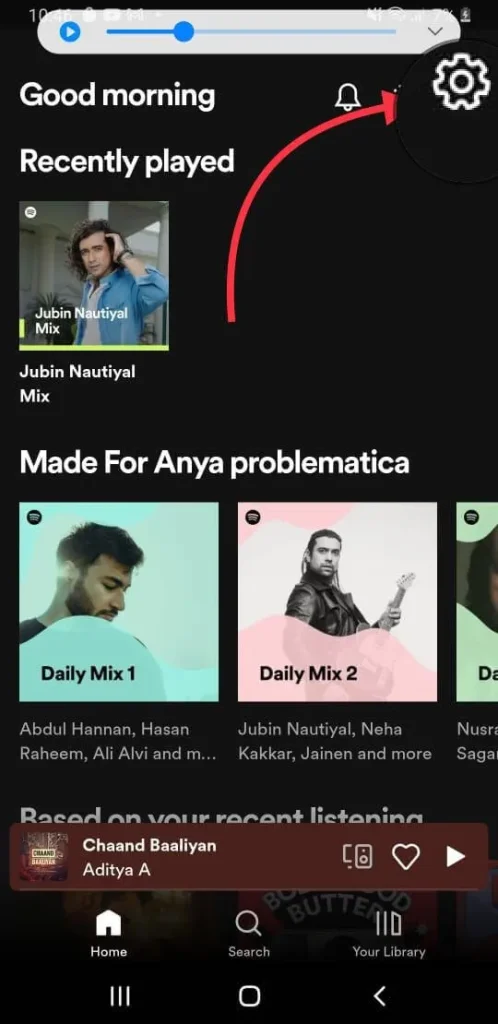Viewport: 498px width, 1024px height.
Task: Open the connect to device icon
Action: pos(358,856)
